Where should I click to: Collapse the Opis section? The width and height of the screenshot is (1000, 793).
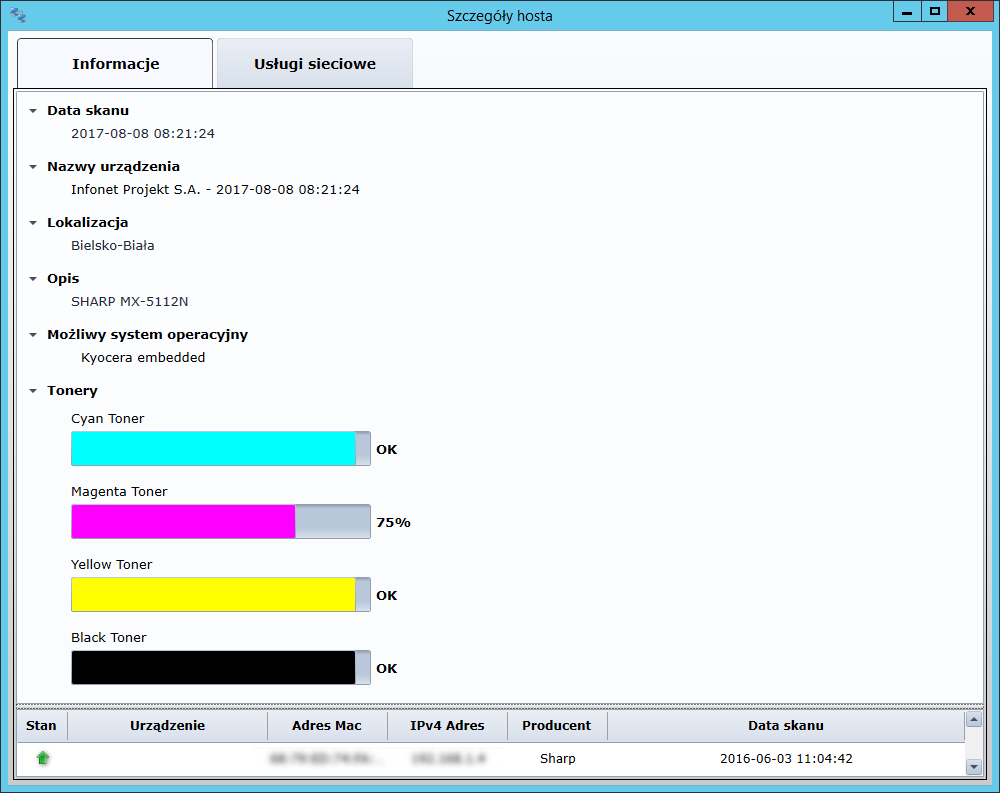tap(33, 279)
